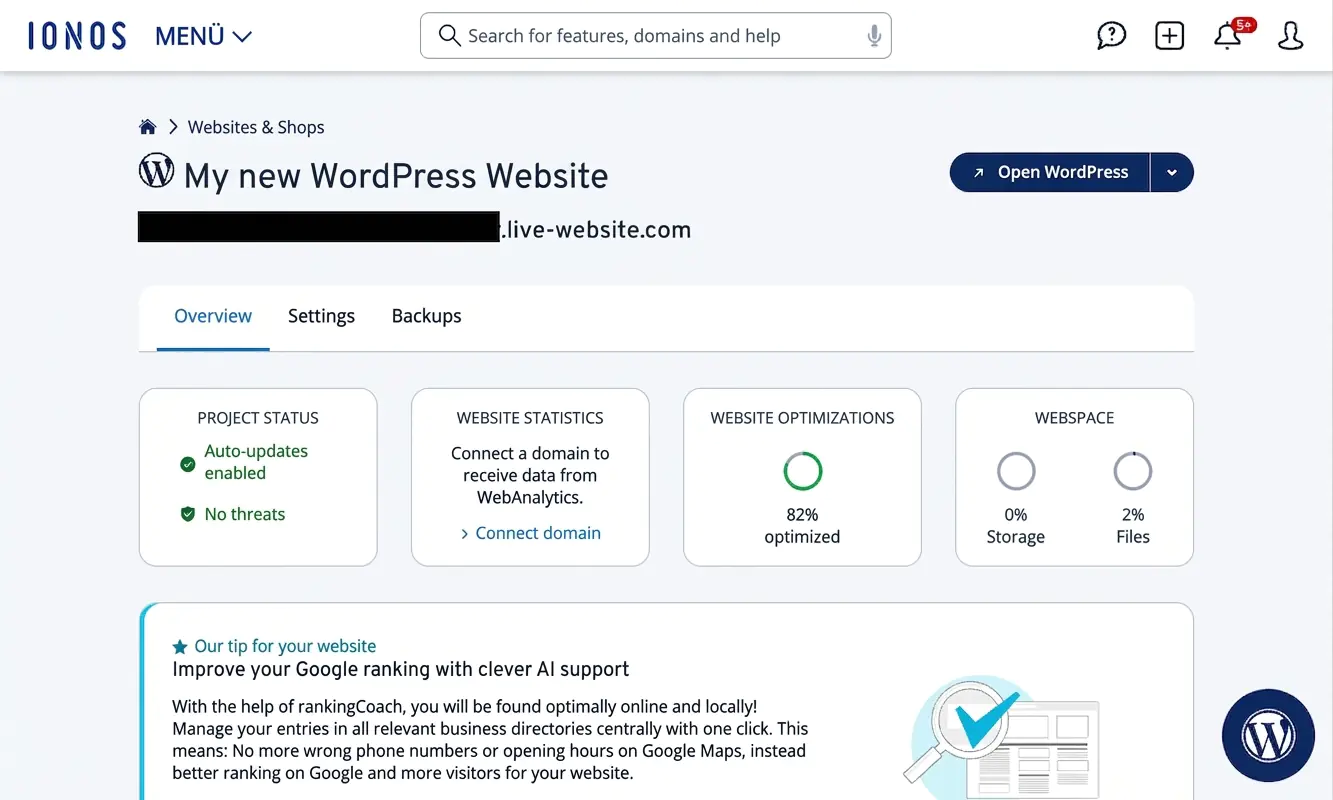The width and height of the screenshot is (1333, 800).
Task: Click the IONOS logo
Action: [77, 34]
